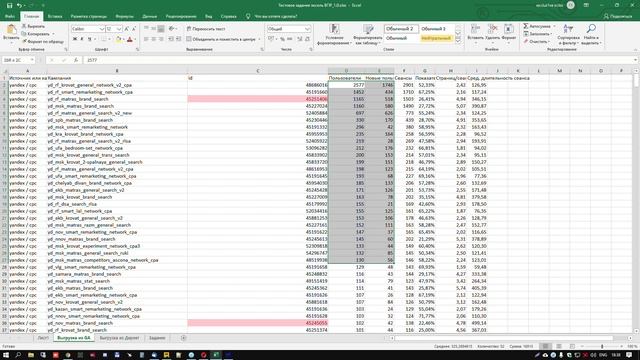Apply the red font color A
Screen dimensions: 640x360
pos(130,39)
